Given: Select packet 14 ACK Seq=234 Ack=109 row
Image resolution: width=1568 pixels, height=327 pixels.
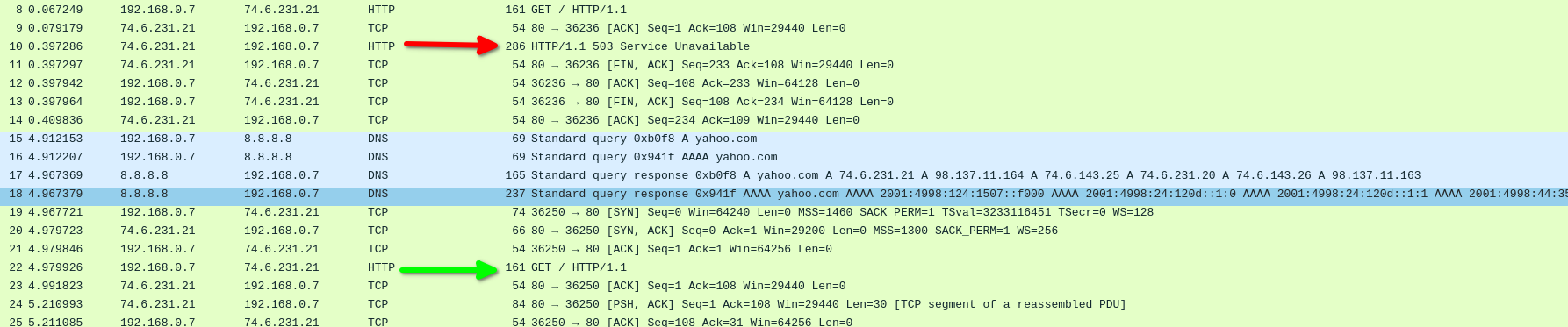Looking at the screenshot, I should 784,120.
